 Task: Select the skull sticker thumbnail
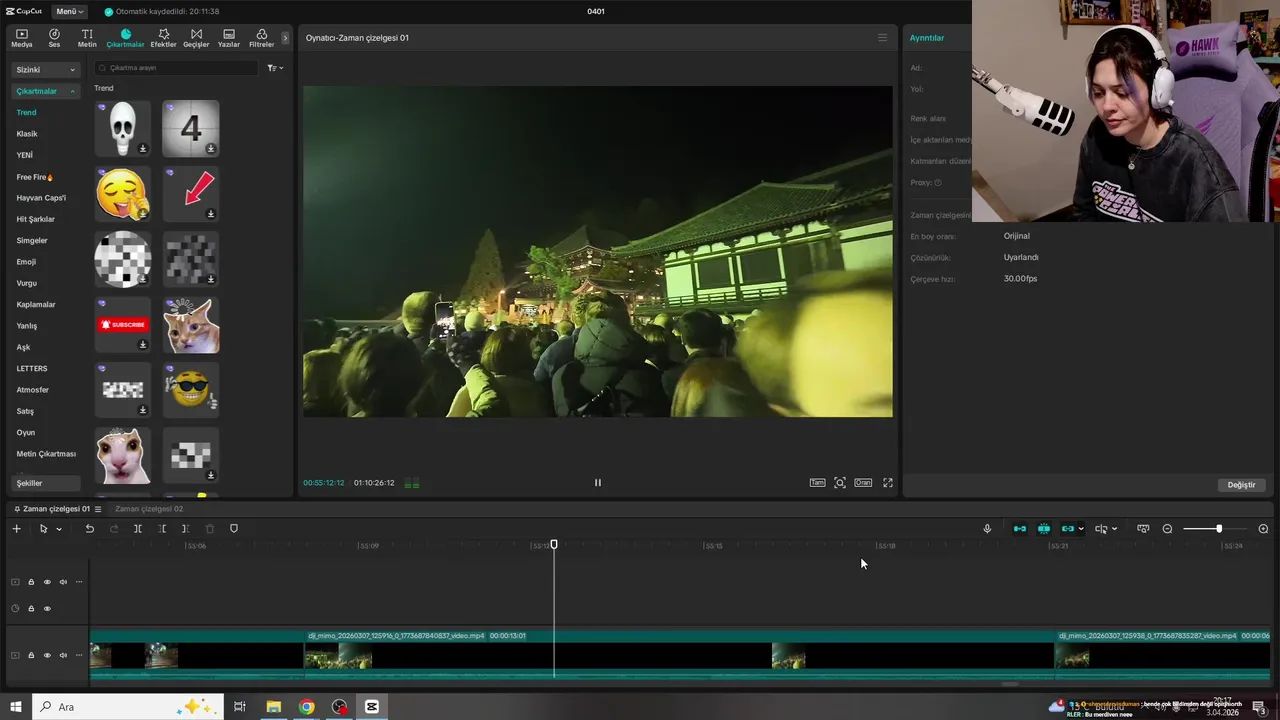tap(122, 128)
